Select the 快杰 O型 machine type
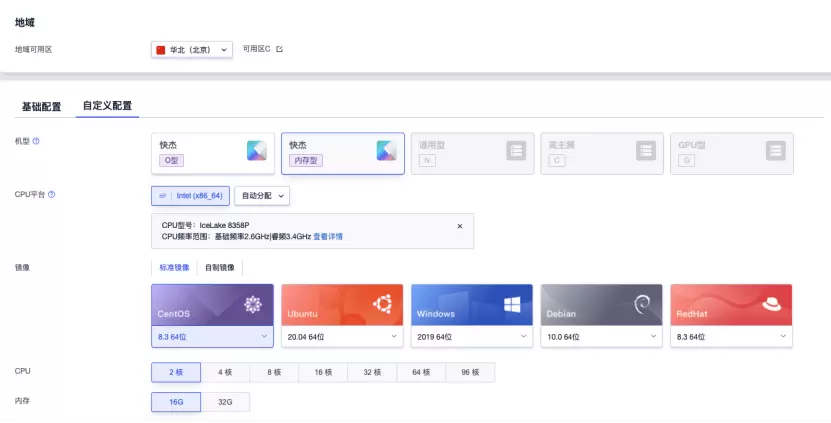The image size is (831, 423). pyautogui.click(x=211, y=154)
